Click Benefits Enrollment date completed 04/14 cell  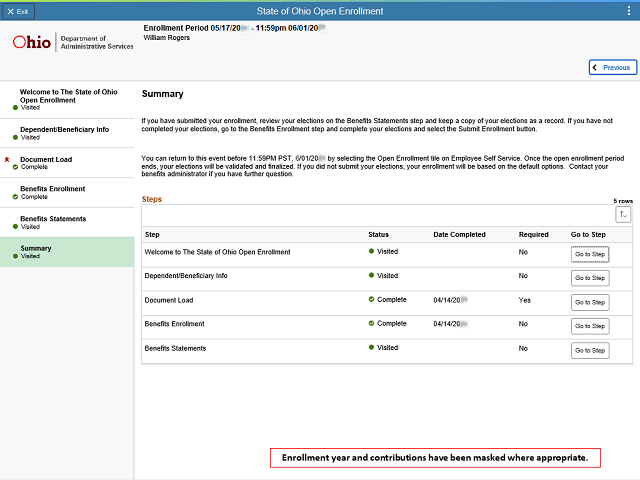tap(450, 324)
